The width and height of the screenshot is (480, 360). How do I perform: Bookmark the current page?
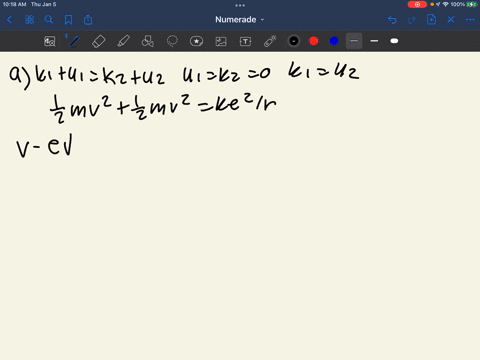(68, 20)
